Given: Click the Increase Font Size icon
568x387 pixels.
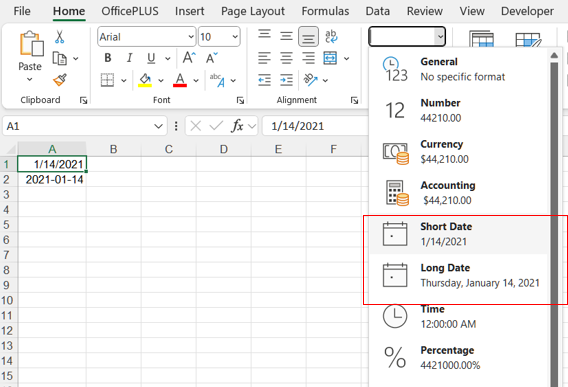Looking at the screenshot, I should (x=189, y=58).
